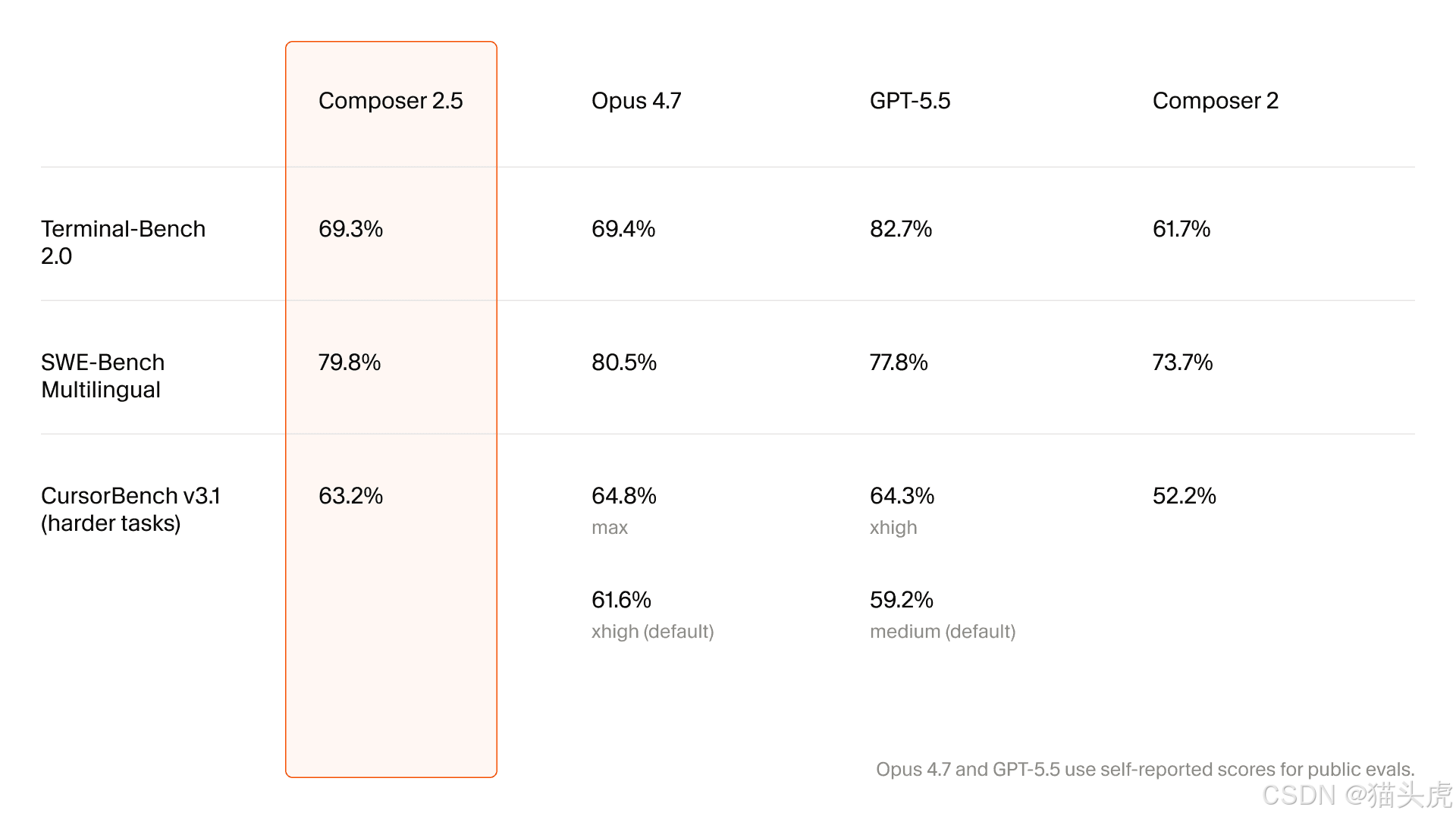This screenshot has height=819, width=1456.
Task: Click the GPT-5.5 column header
Action: (910, 101)
